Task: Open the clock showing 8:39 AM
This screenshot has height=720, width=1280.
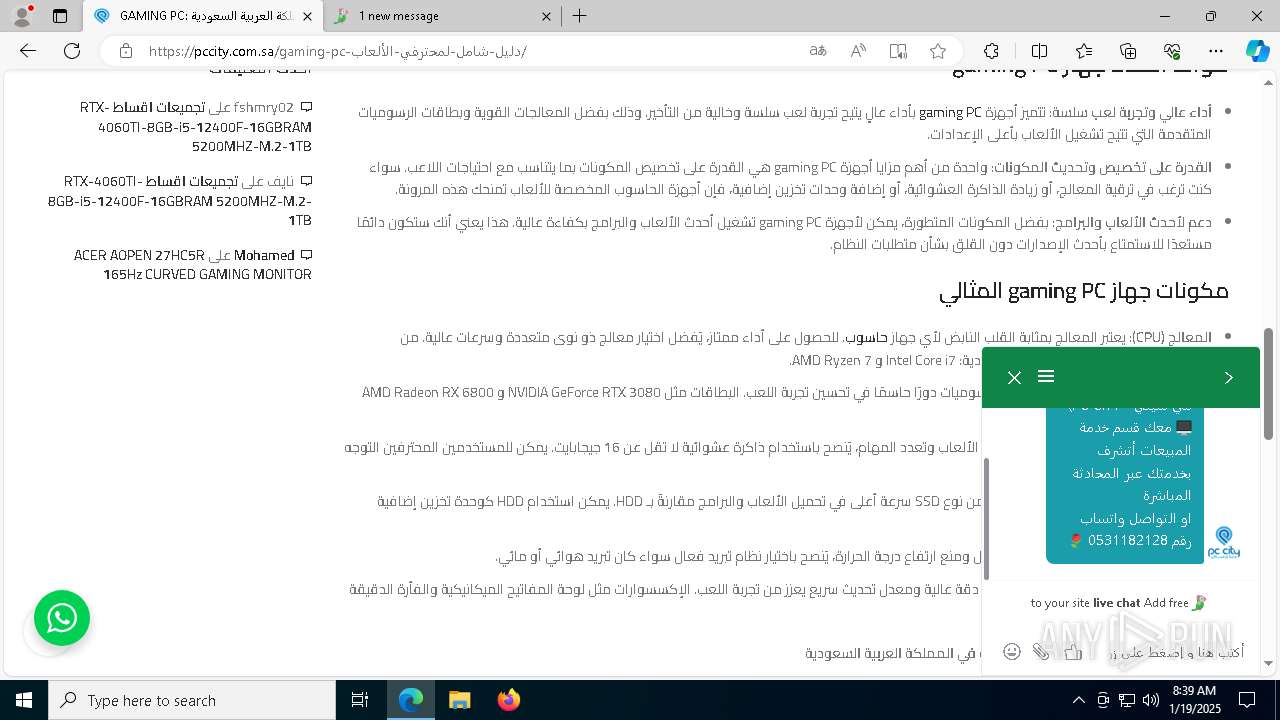Action: tap(1193, 700)
